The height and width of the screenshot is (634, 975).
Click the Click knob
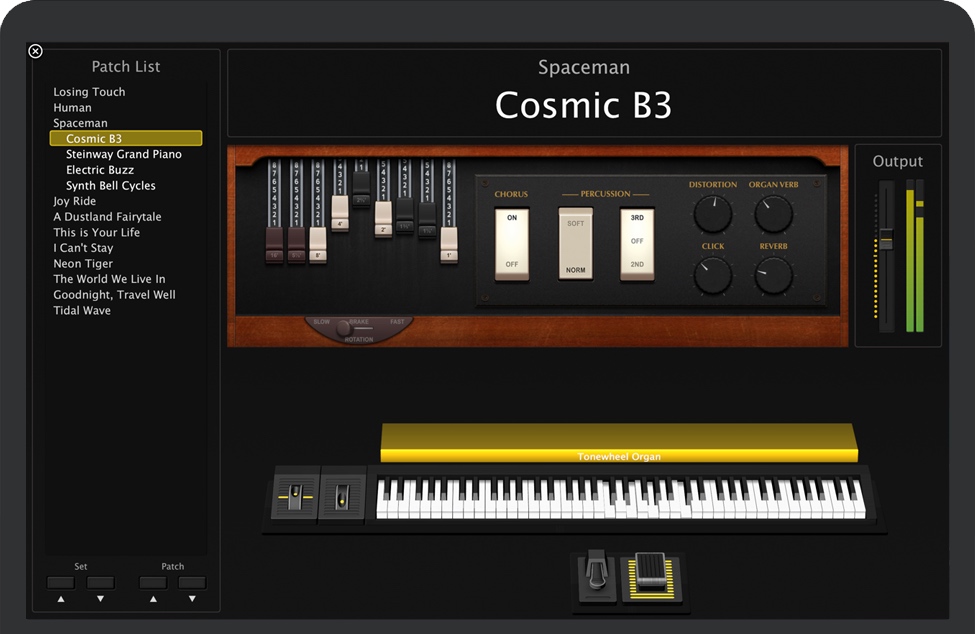coord(712,275)
